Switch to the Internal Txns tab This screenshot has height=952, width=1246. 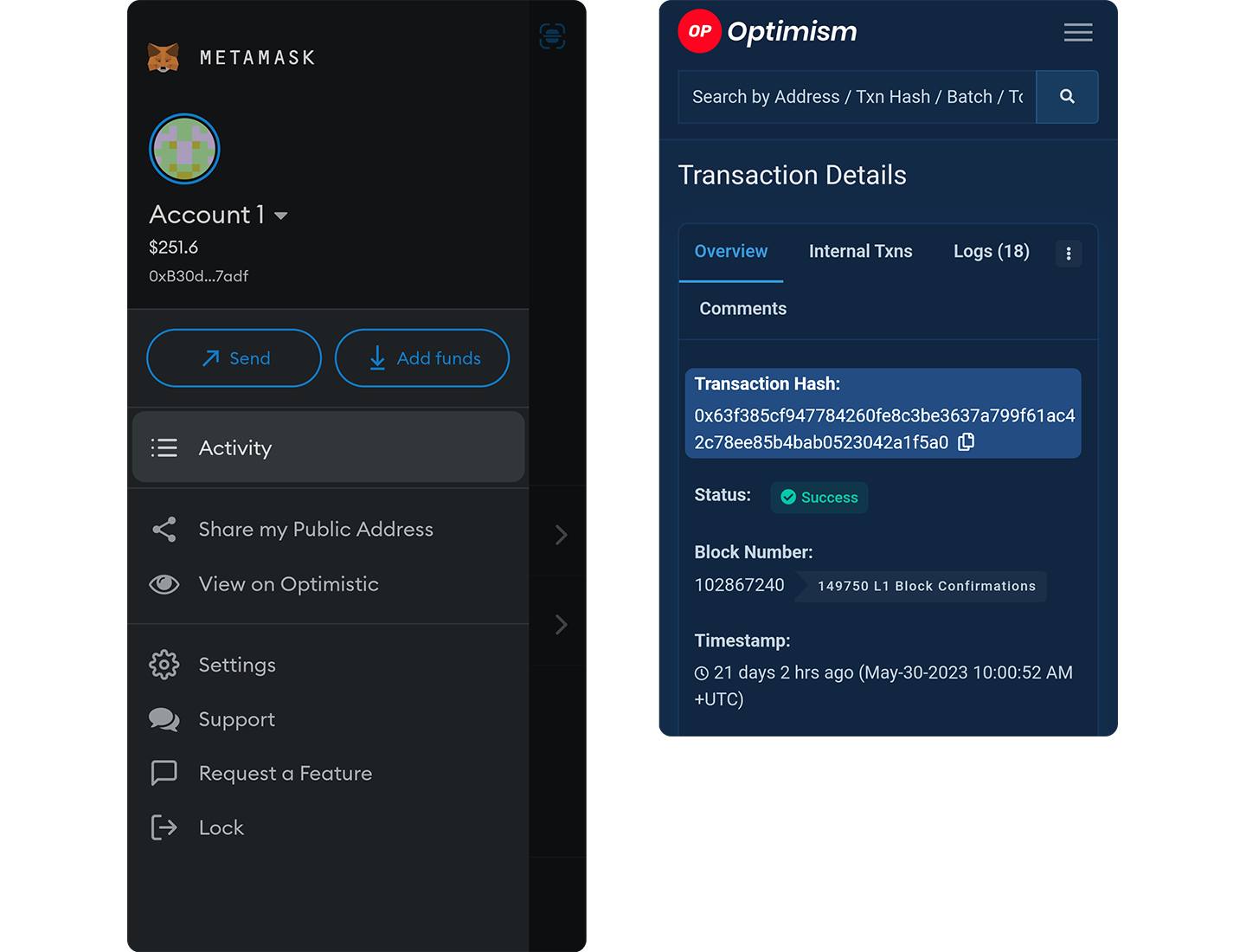click(x=861, y=252)
